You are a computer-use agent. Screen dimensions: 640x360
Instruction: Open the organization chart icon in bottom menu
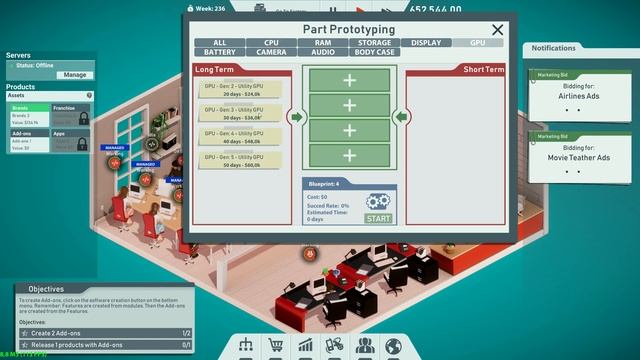pyautogui.click(x=245, y=345)
